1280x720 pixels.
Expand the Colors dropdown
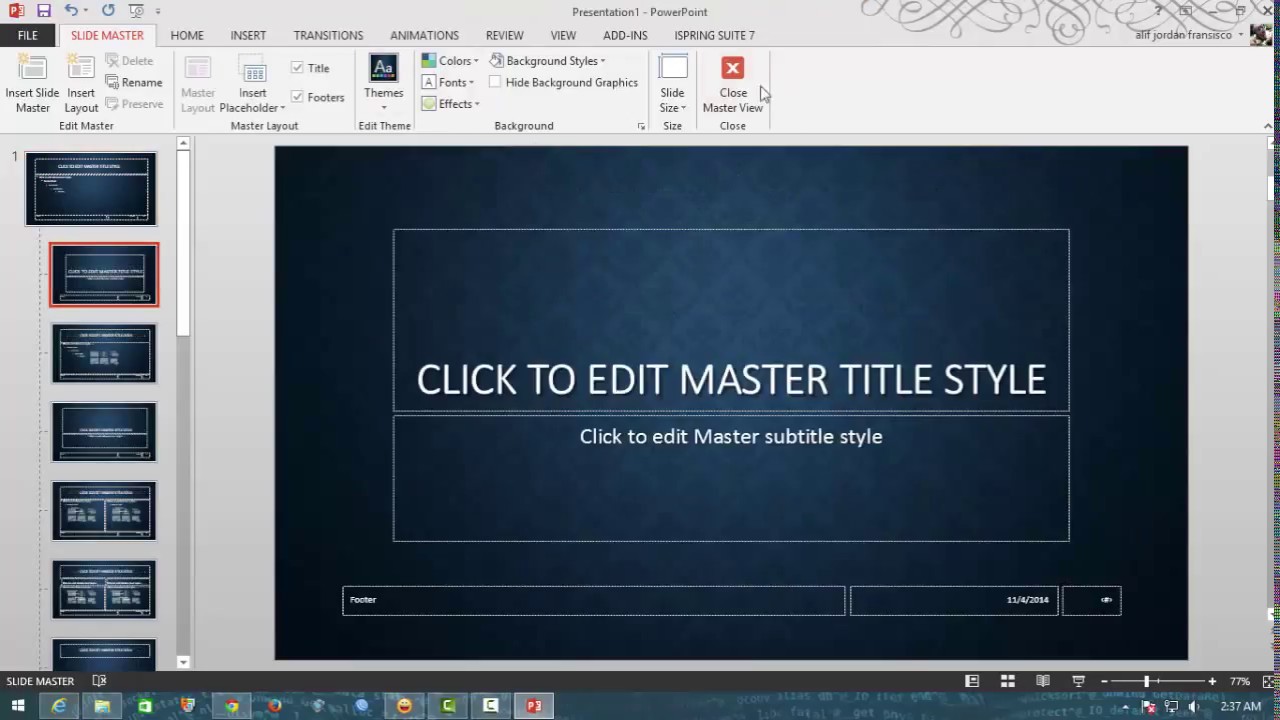[x=450, y=61]
